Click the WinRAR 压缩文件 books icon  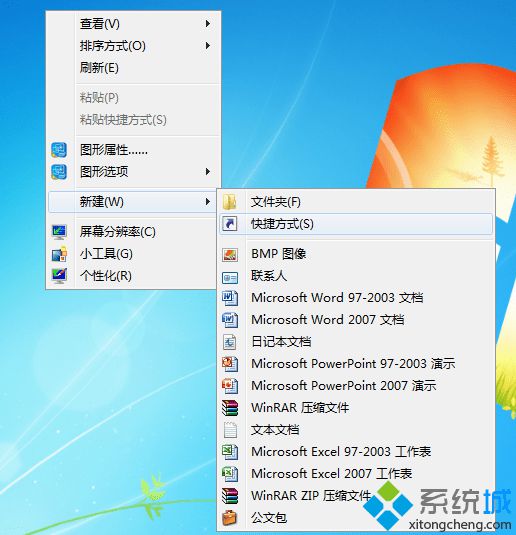(x=230, y=408)
